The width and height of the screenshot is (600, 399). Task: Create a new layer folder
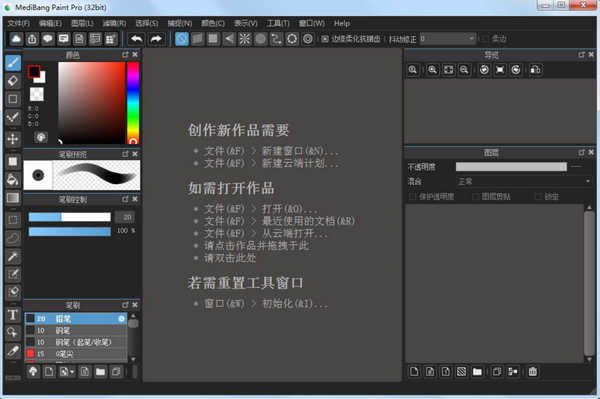coord(477,371)
